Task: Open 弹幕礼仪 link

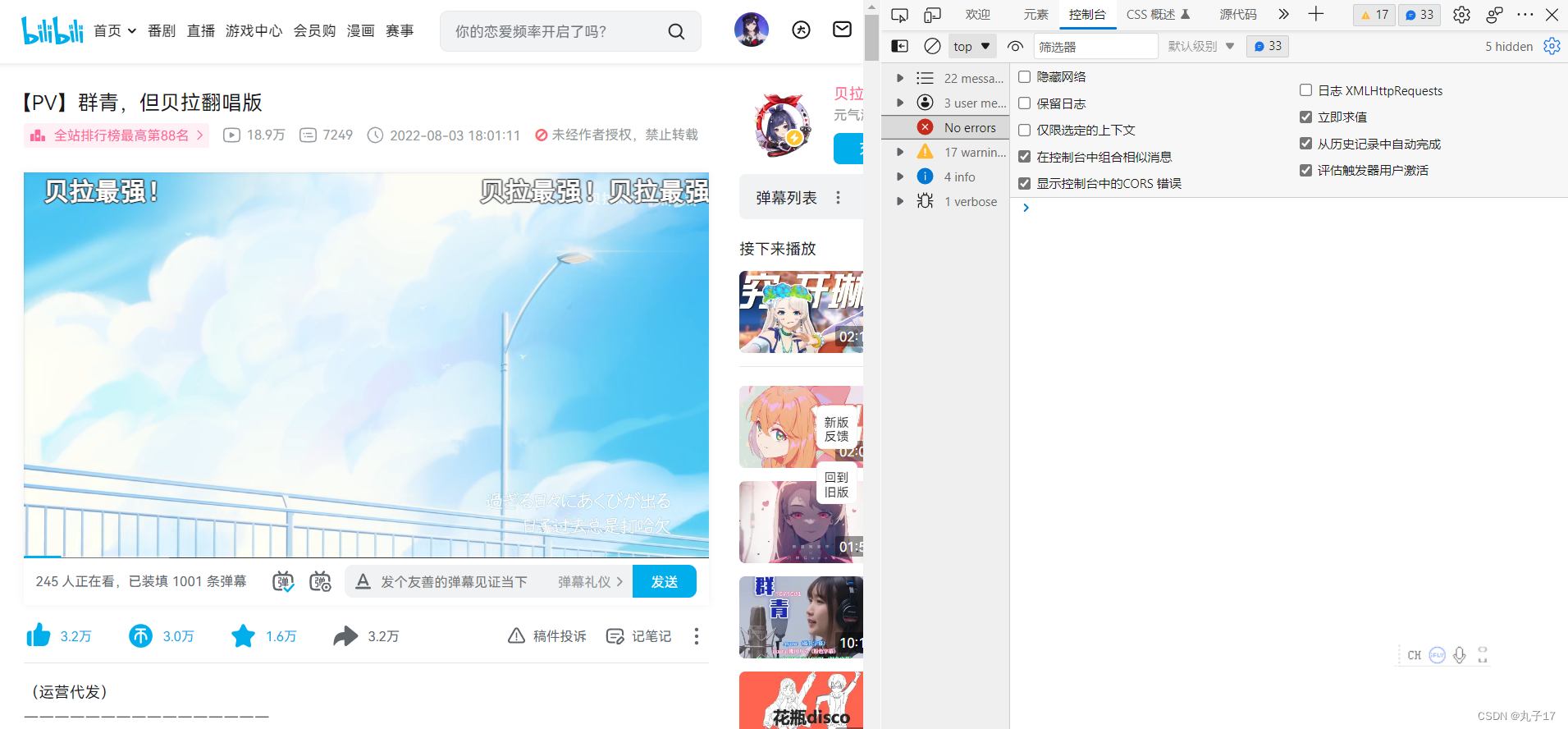Action: (x=591, y=581)
